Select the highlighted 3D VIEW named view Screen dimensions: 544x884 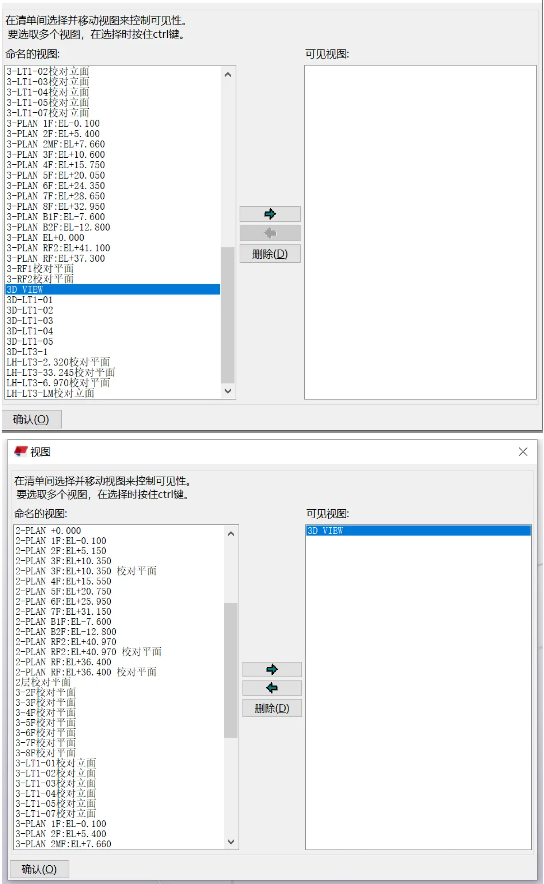pos(113,289)
